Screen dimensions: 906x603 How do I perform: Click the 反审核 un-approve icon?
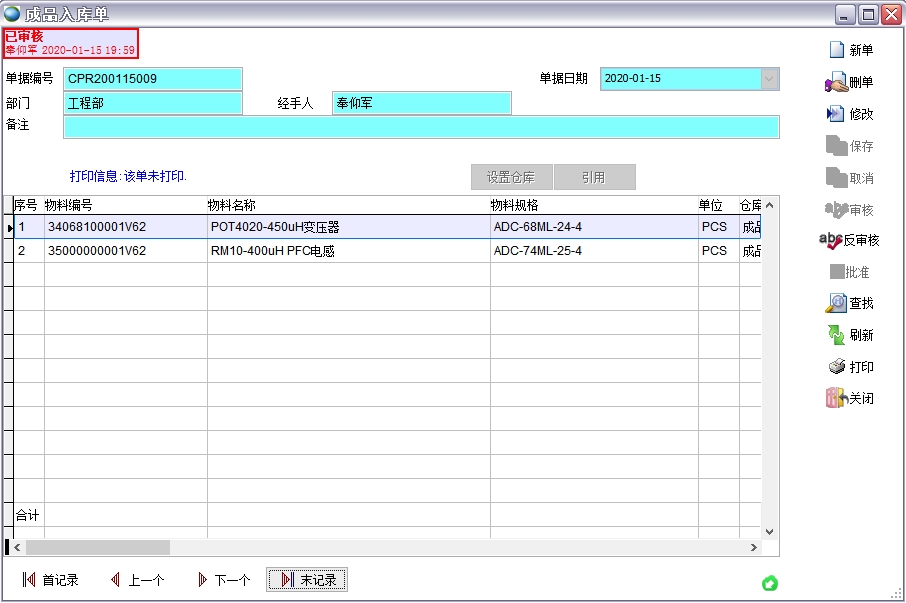coord(831,240)
